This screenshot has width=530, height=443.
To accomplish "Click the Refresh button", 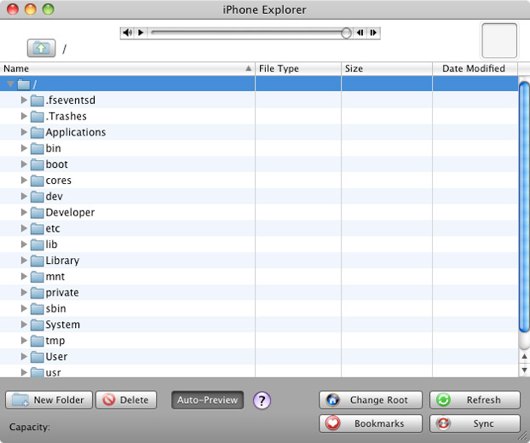I will [475, 400].
